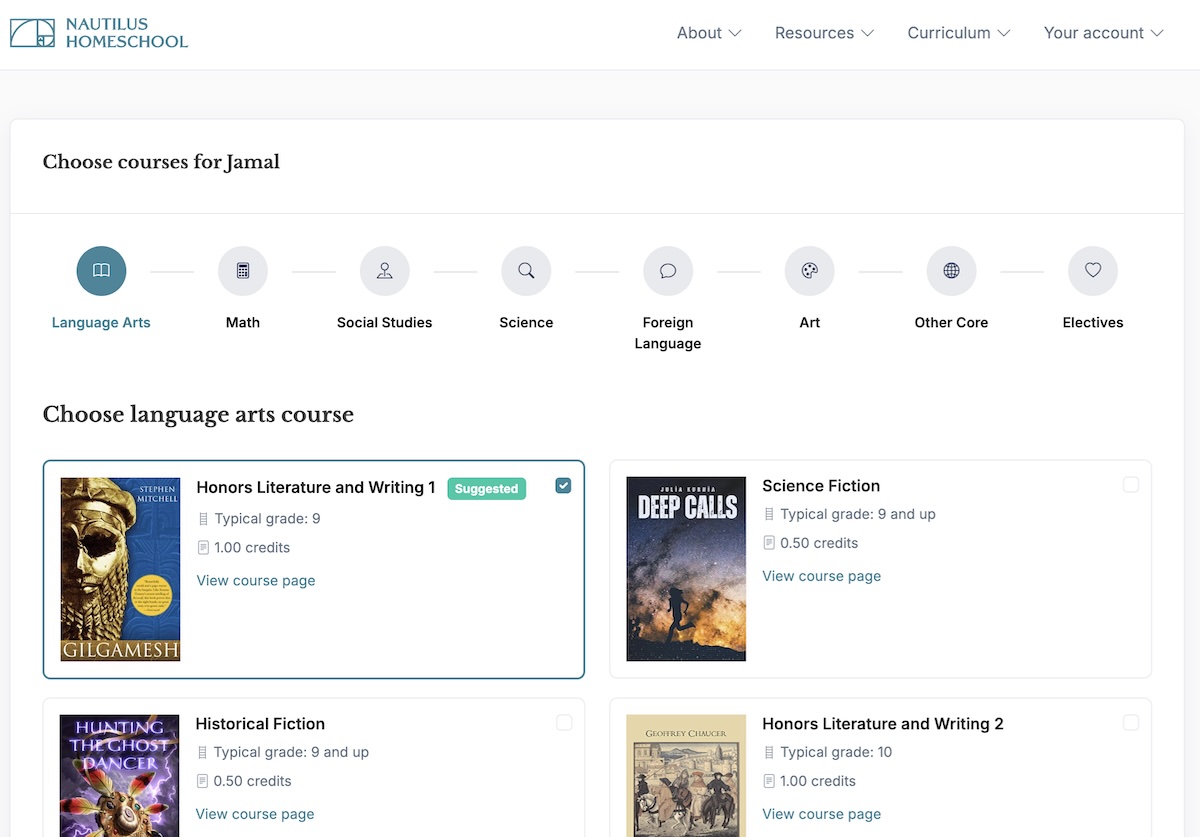
Task: Check the Science Fiction course checkbox
Action: coord(1130,485)
